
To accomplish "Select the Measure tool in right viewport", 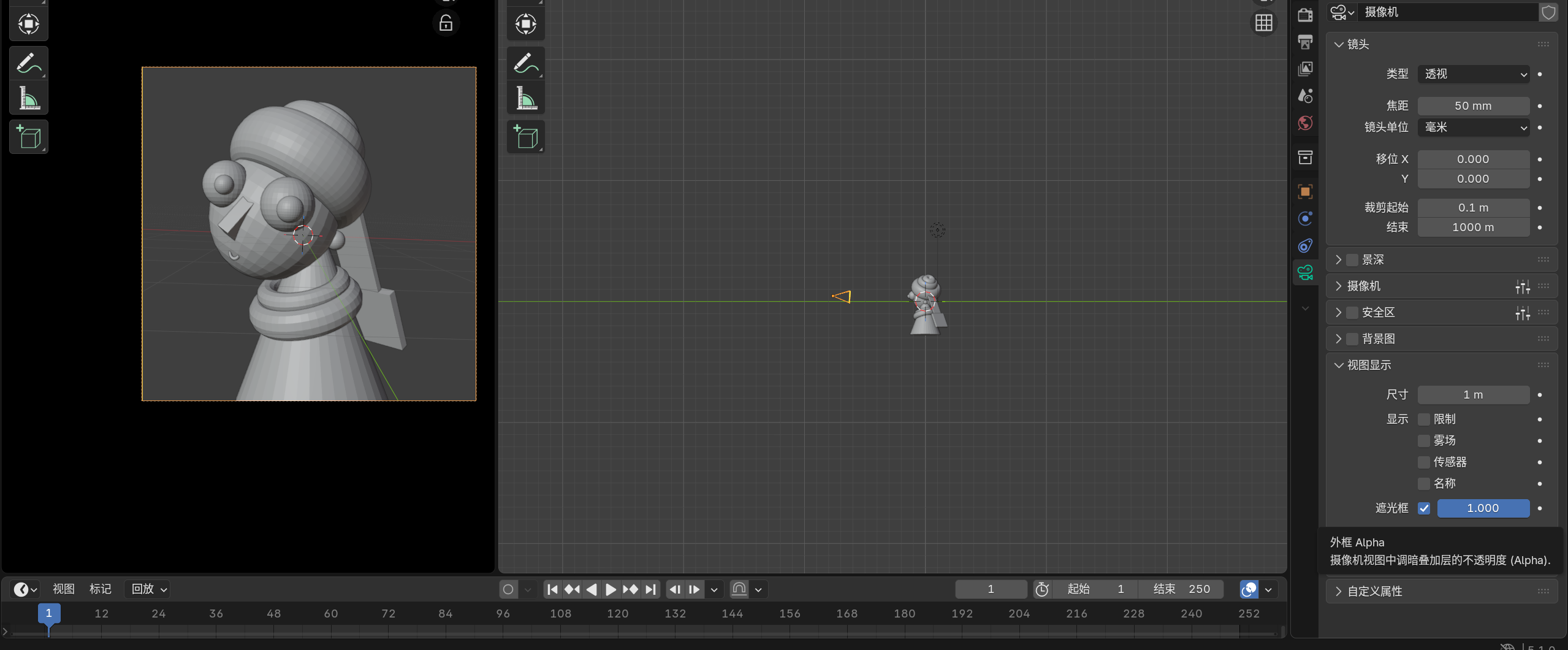I will (x=525, y=98).
